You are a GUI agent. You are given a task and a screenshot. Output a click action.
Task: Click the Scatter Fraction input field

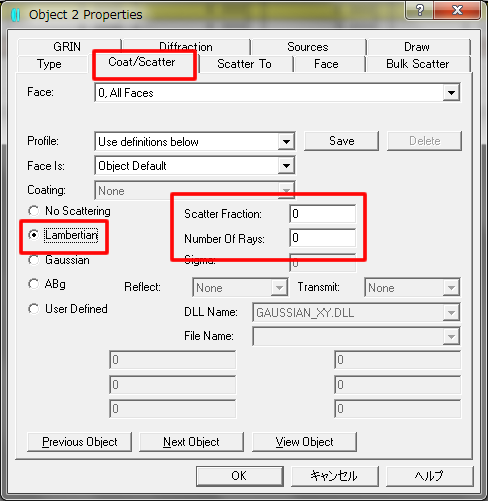(322, 214)
